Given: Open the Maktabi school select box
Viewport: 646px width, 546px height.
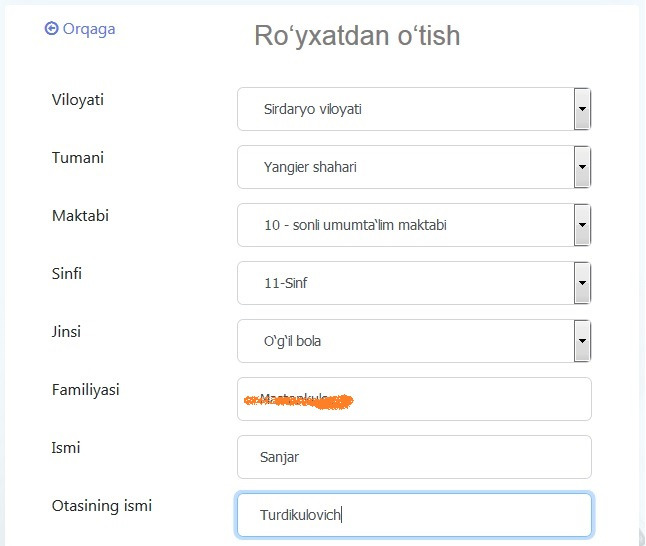Looking at the screenshot, I should pos(405,225).
